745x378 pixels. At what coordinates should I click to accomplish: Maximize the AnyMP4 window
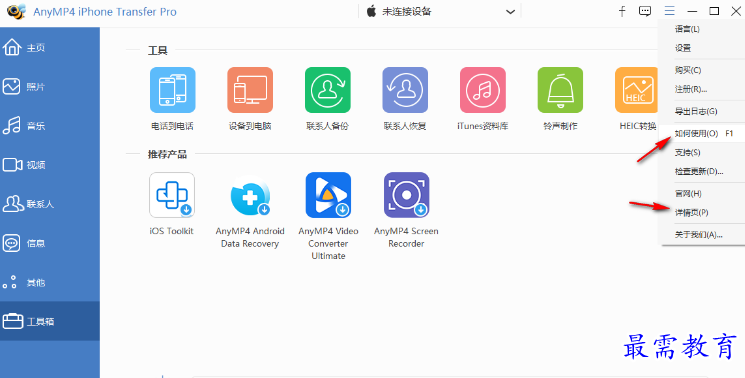click(714, 11)
